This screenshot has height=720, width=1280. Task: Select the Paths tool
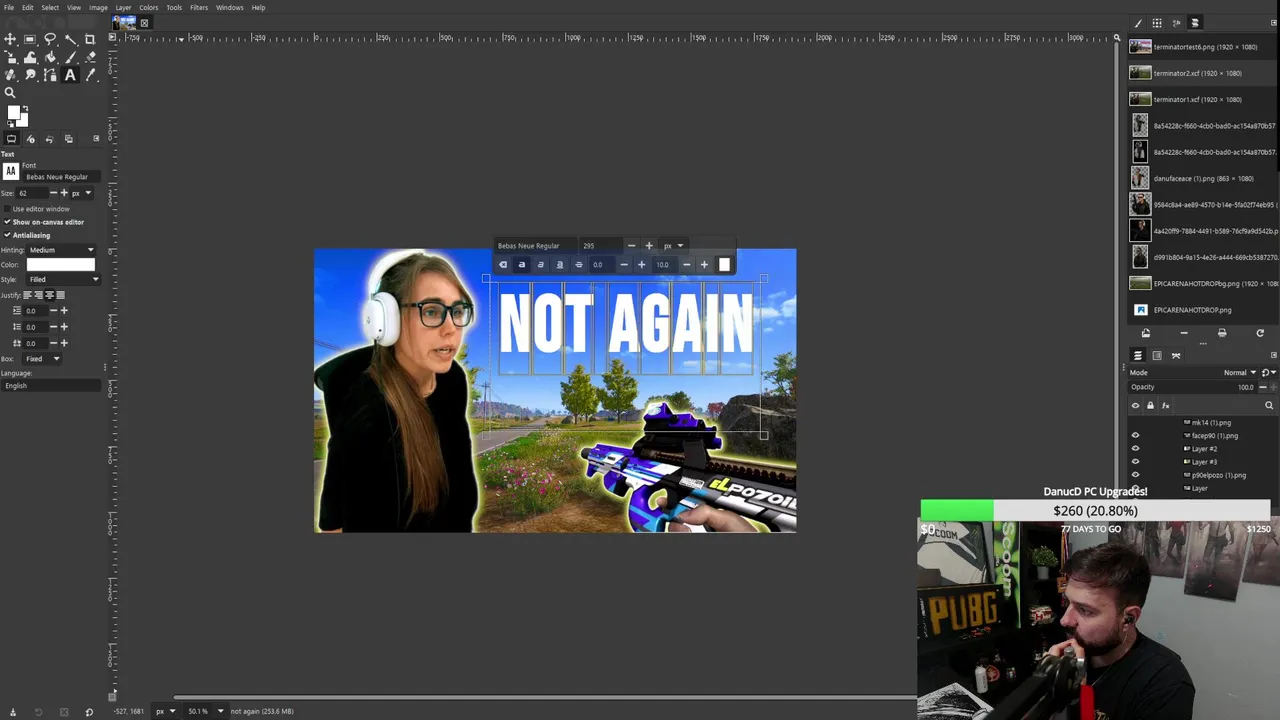click(x=50, y=75)
